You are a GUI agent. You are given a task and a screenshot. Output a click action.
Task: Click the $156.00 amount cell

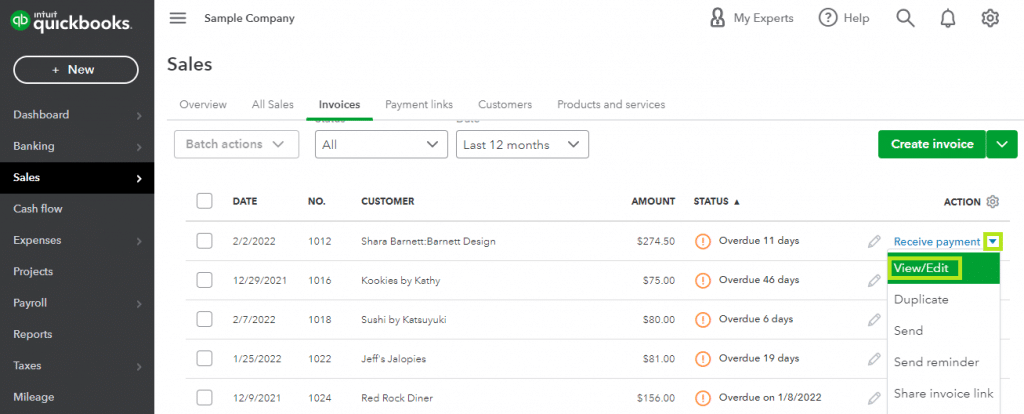click(656, 398)
